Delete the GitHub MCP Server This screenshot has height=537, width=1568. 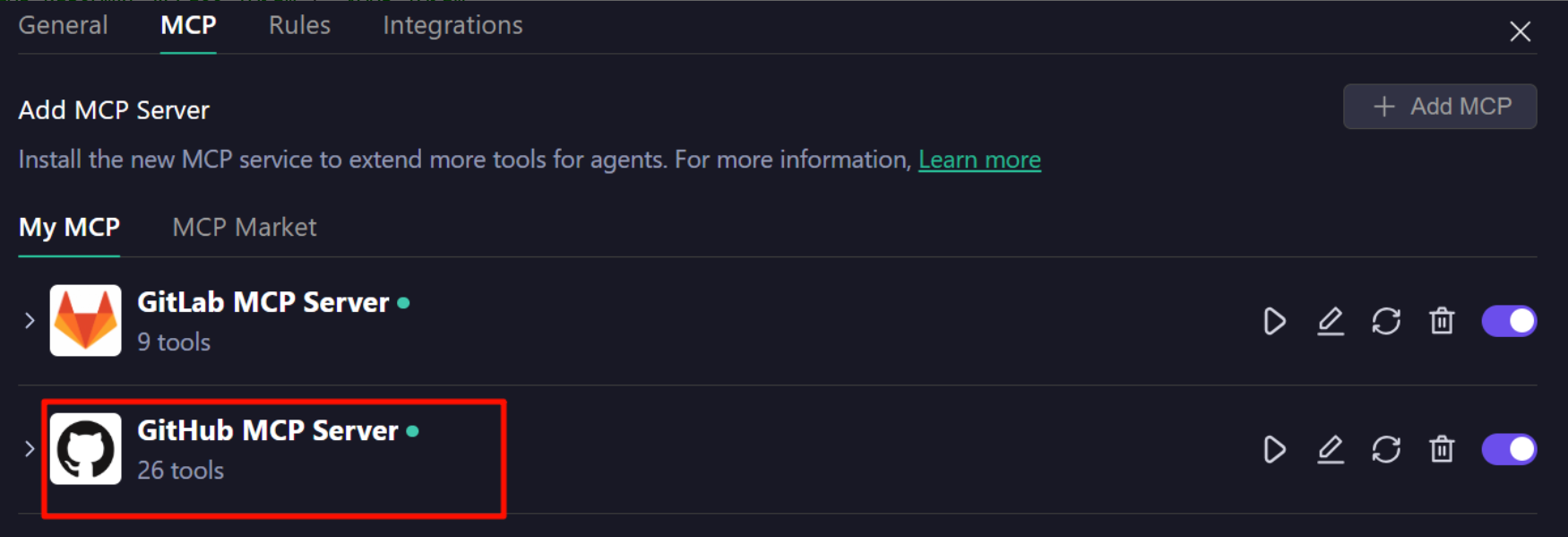[1442, 449]
